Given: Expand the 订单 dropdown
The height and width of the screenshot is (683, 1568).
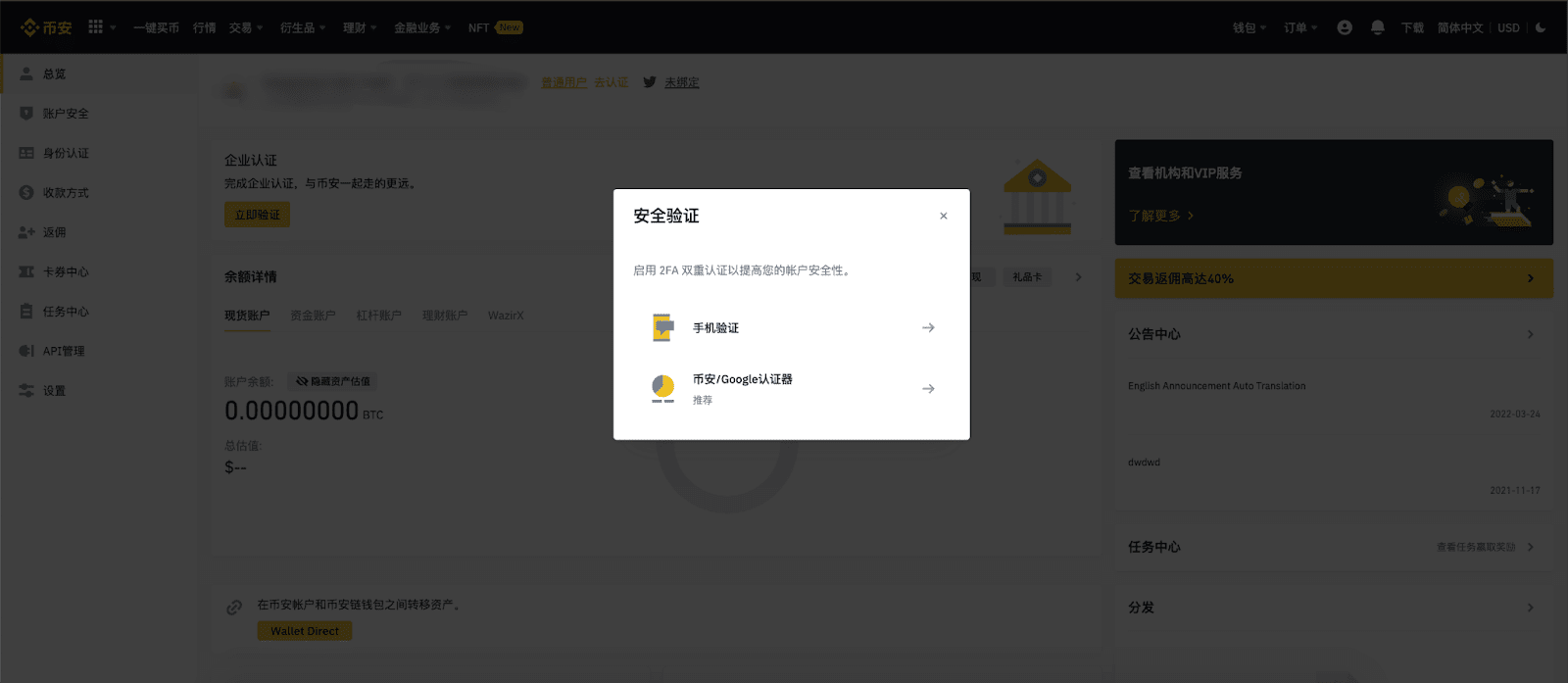Looking at the screenshot, I should 1300,27.
